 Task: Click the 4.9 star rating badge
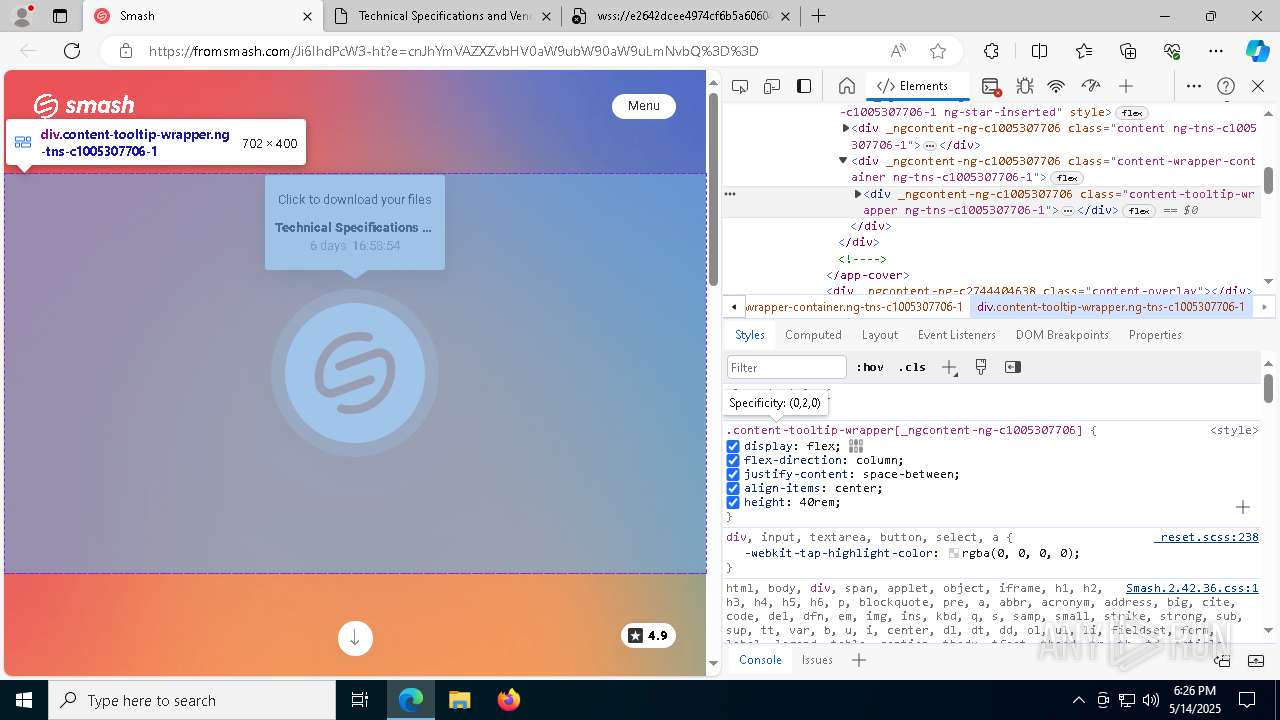[x=648, y=635]
